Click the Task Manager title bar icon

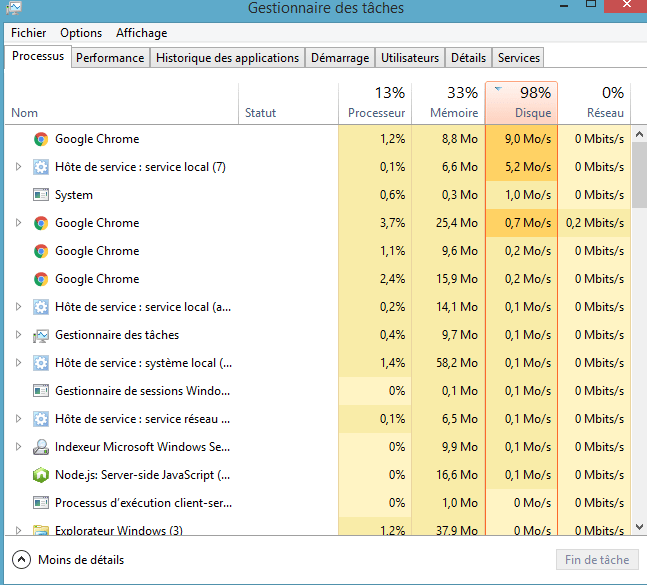[x=14, y=7]
